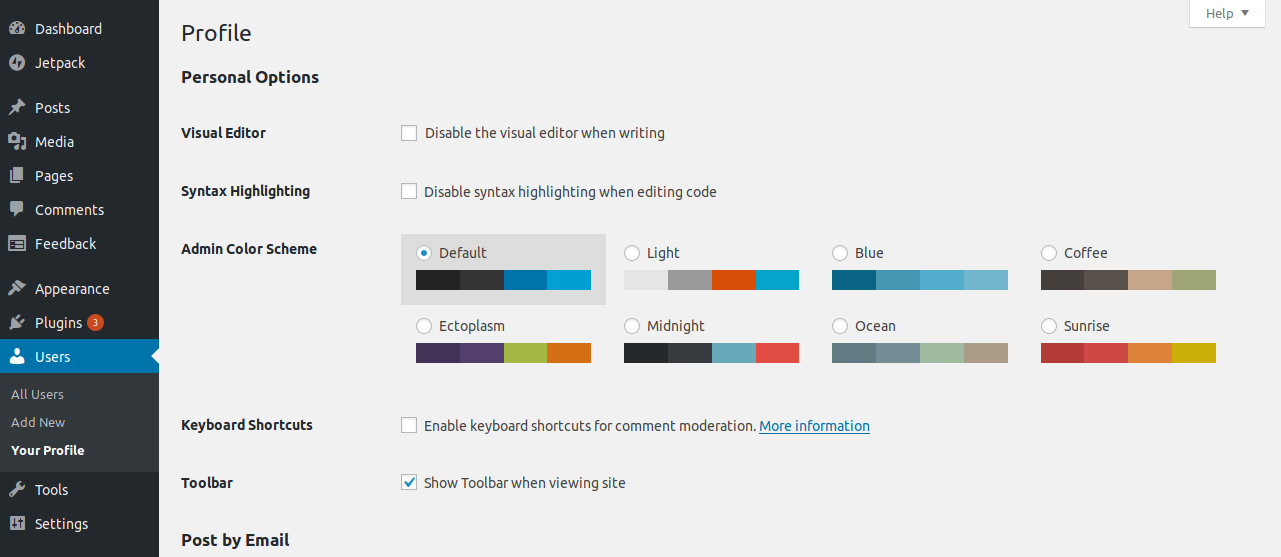Disable the visual editor when writing

coord(409,133)
